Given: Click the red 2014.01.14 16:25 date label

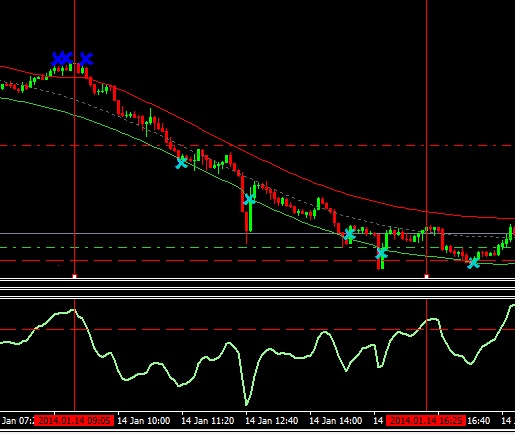Looking at the screenshot, I should (426, 420).
